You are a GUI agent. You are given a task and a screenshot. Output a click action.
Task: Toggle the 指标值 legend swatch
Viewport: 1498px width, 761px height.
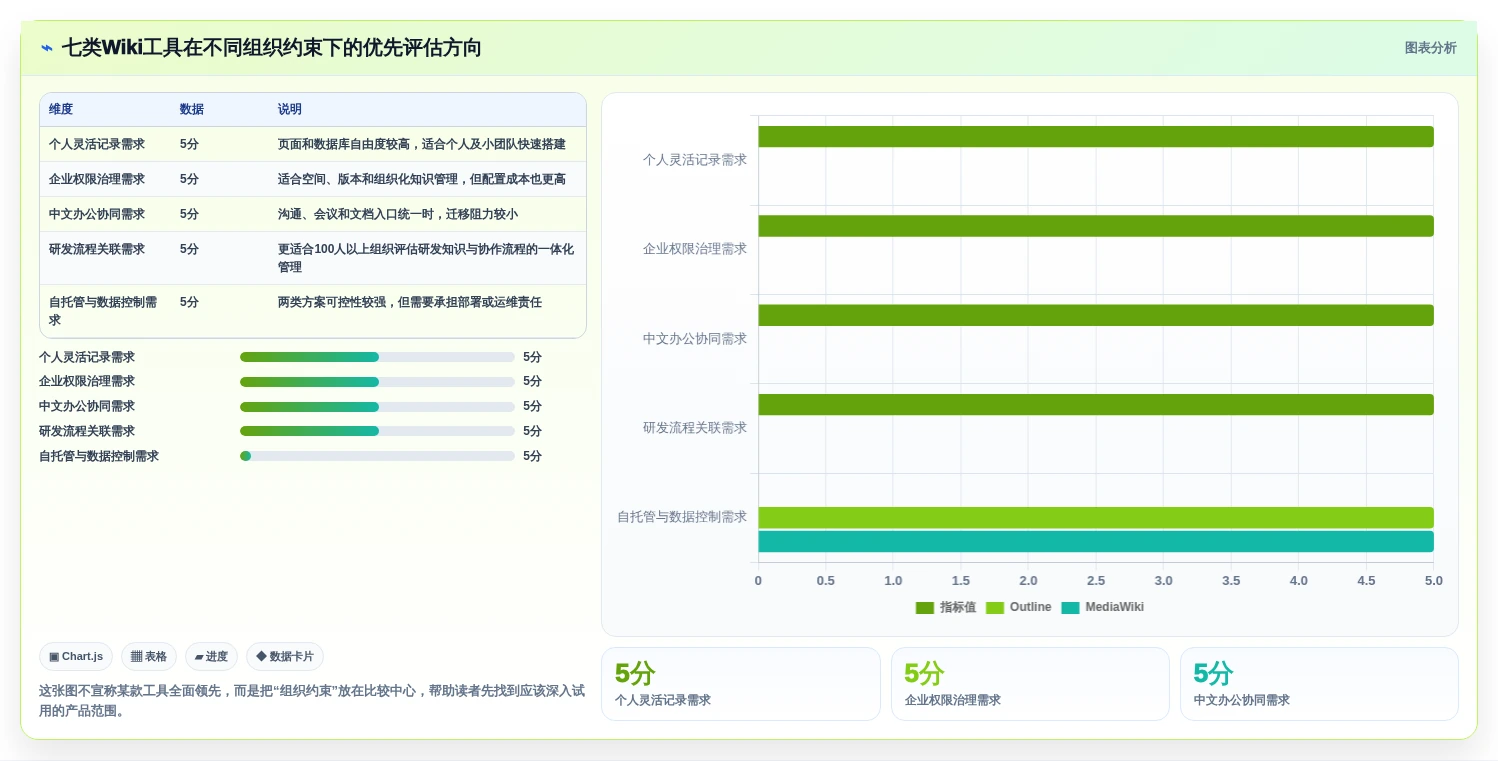pyautogui.click(x=925, y=608)
